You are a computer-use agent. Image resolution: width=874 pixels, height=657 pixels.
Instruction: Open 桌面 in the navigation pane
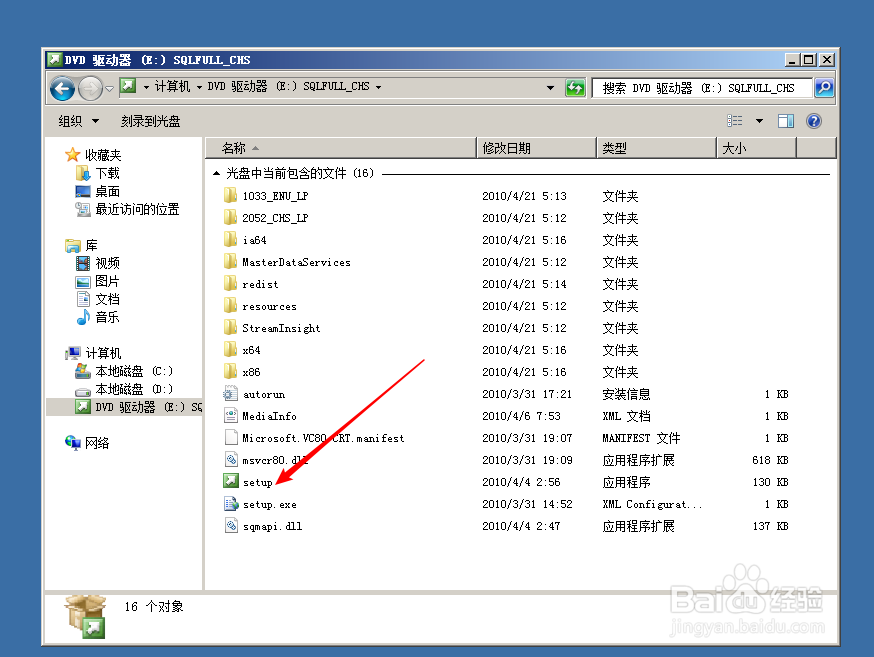click(107, 191)
